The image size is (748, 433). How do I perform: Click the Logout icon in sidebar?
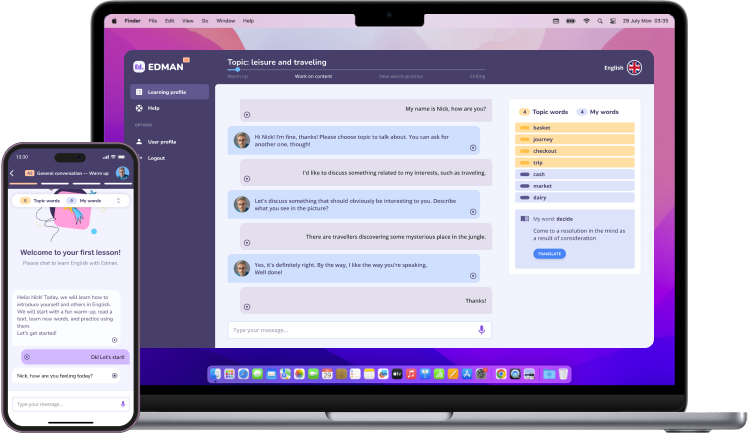pos(138,158)
